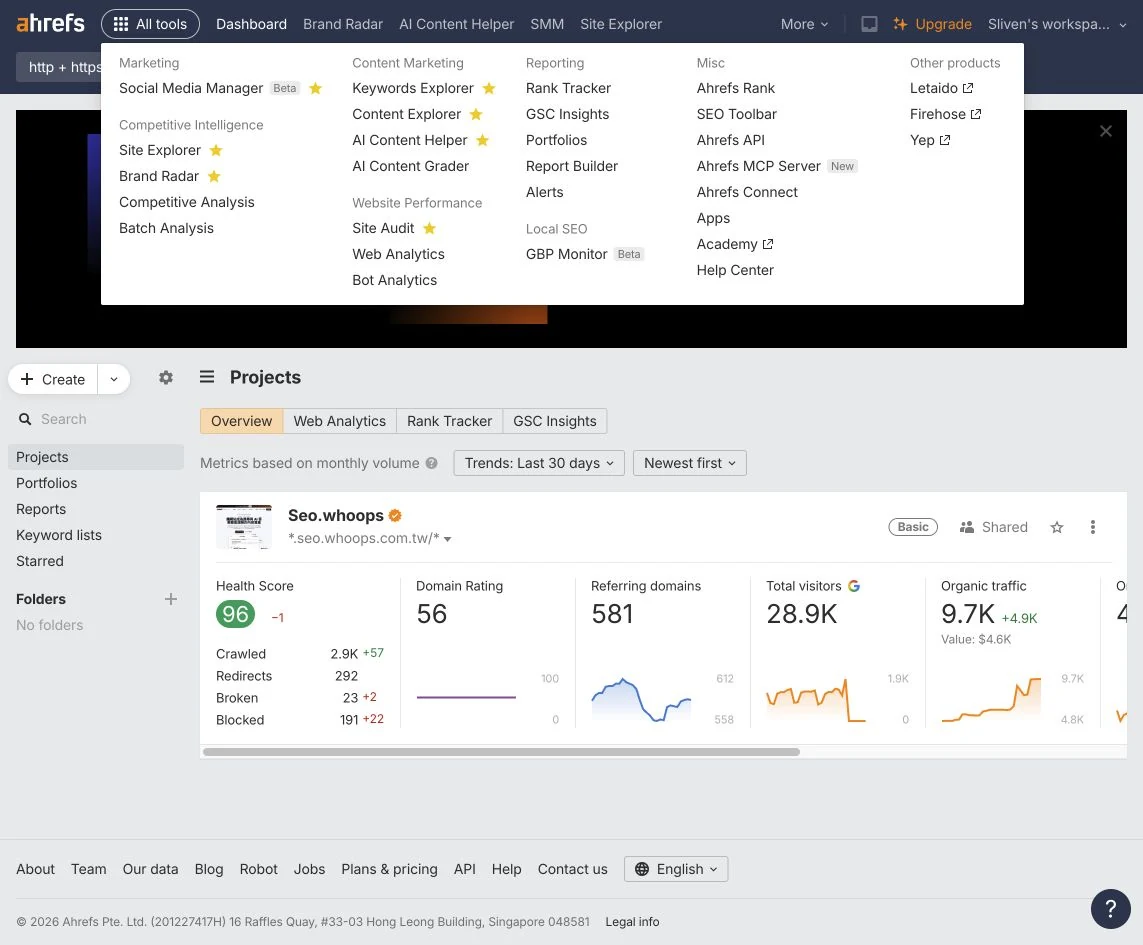
Task: Open Dashboard in top navigation
Action: coord(251,24)
